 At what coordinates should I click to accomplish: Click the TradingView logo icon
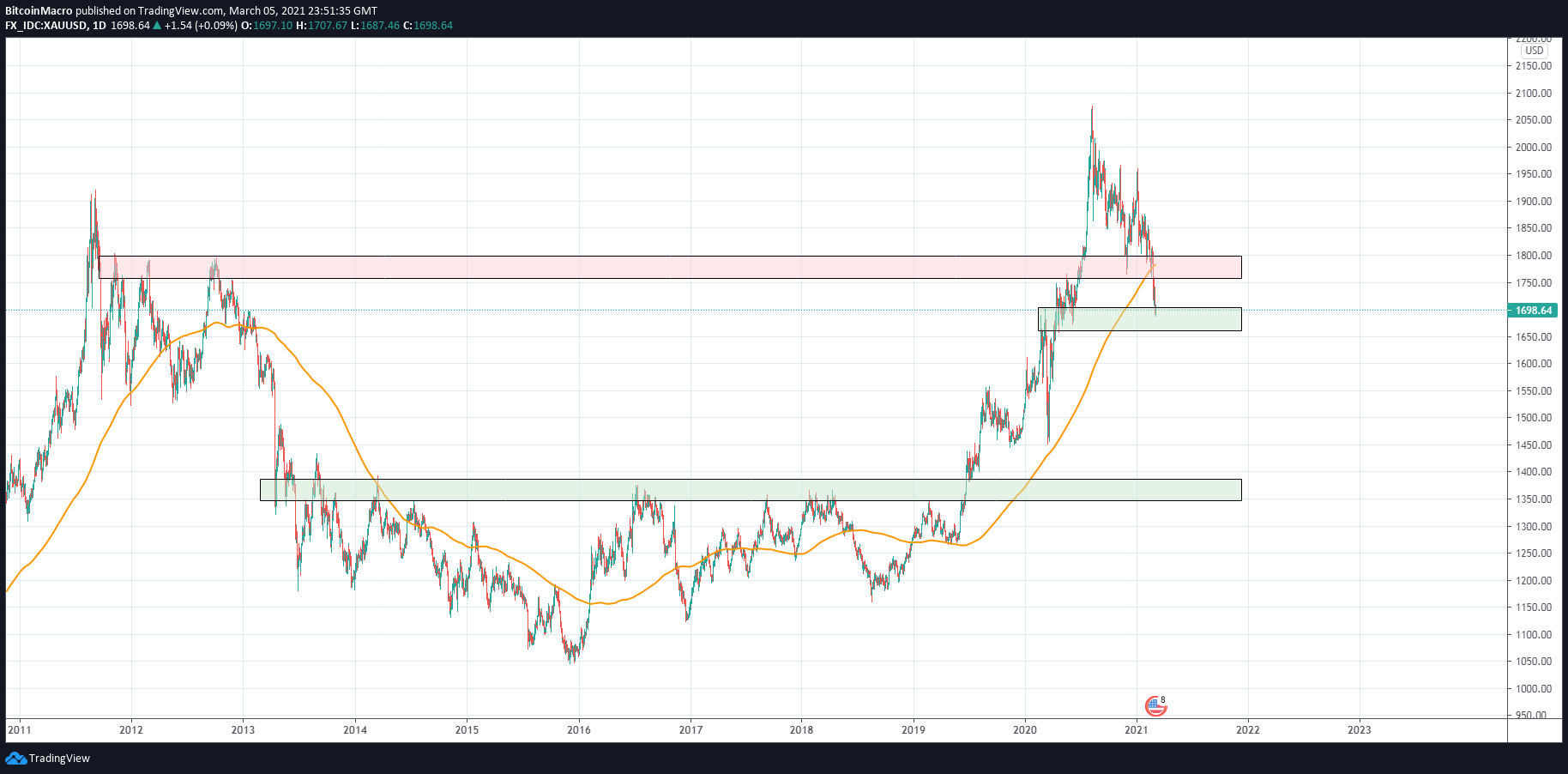[15, 759]
